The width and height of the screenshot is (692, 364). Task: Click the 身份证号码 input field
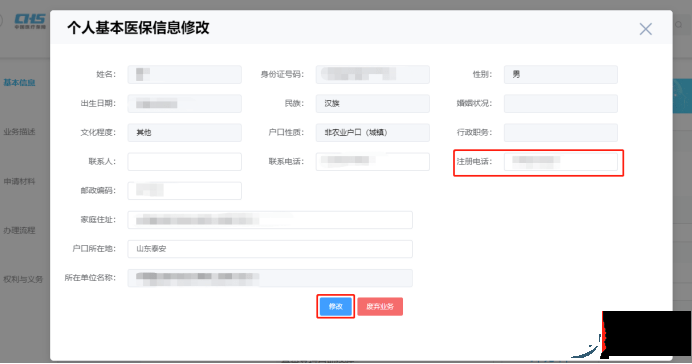click(x=372, y=75)
